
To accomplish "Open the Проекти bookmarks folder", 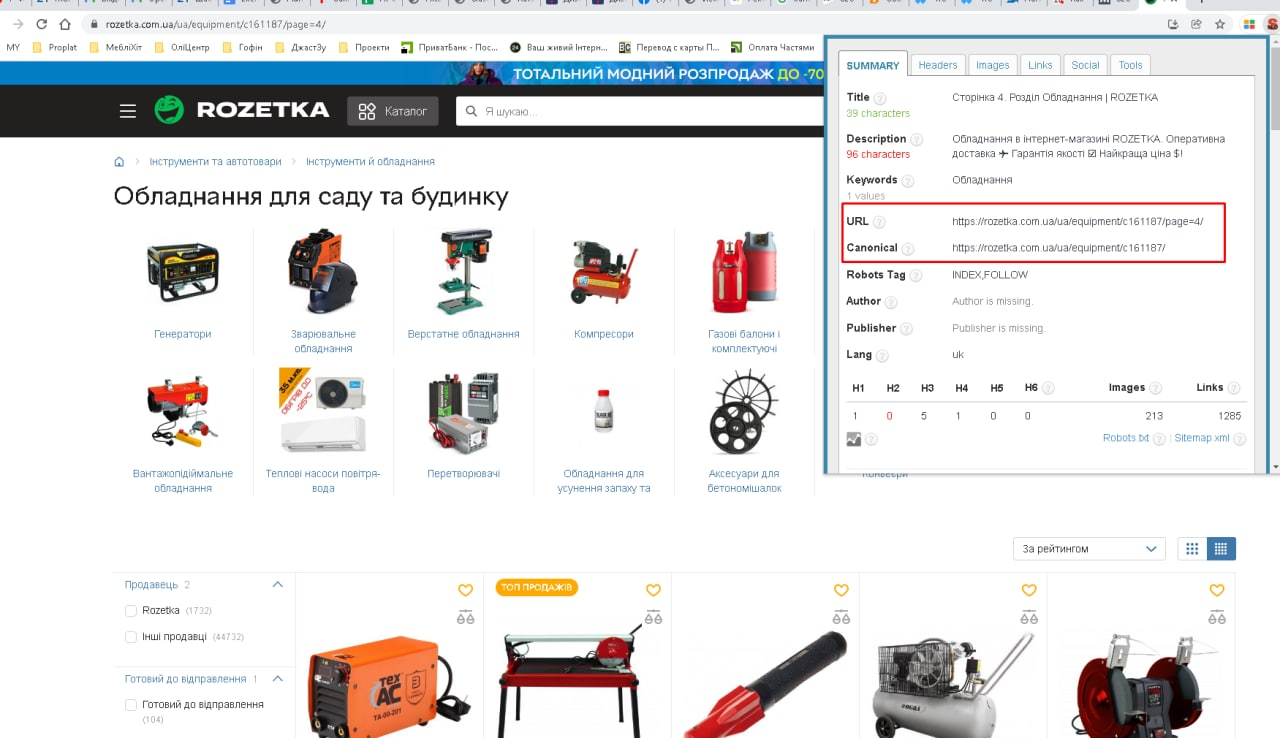I will 365,47.
